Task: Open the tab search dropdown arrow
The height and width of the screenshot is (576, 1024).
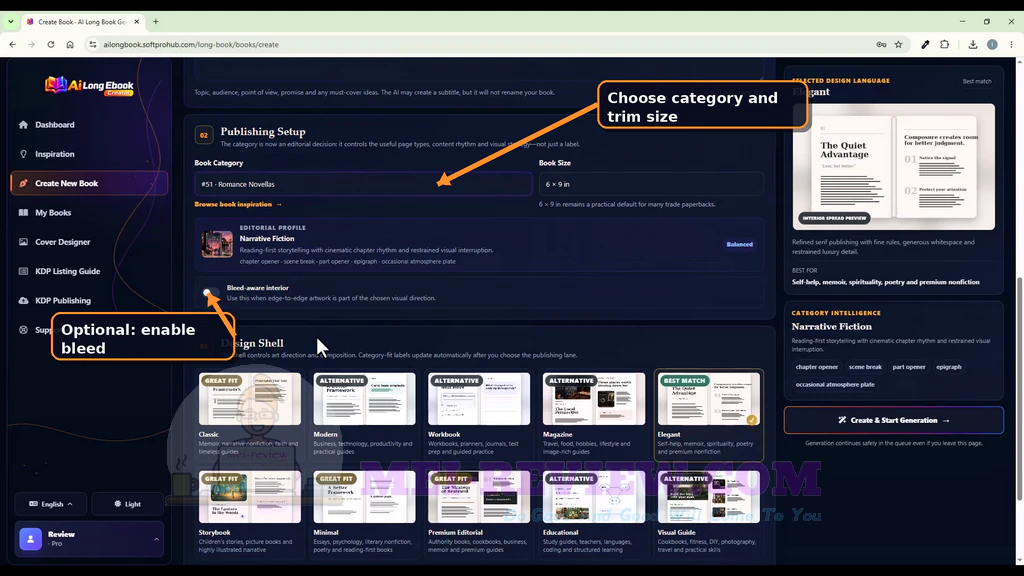Action: tap(10, 22)
